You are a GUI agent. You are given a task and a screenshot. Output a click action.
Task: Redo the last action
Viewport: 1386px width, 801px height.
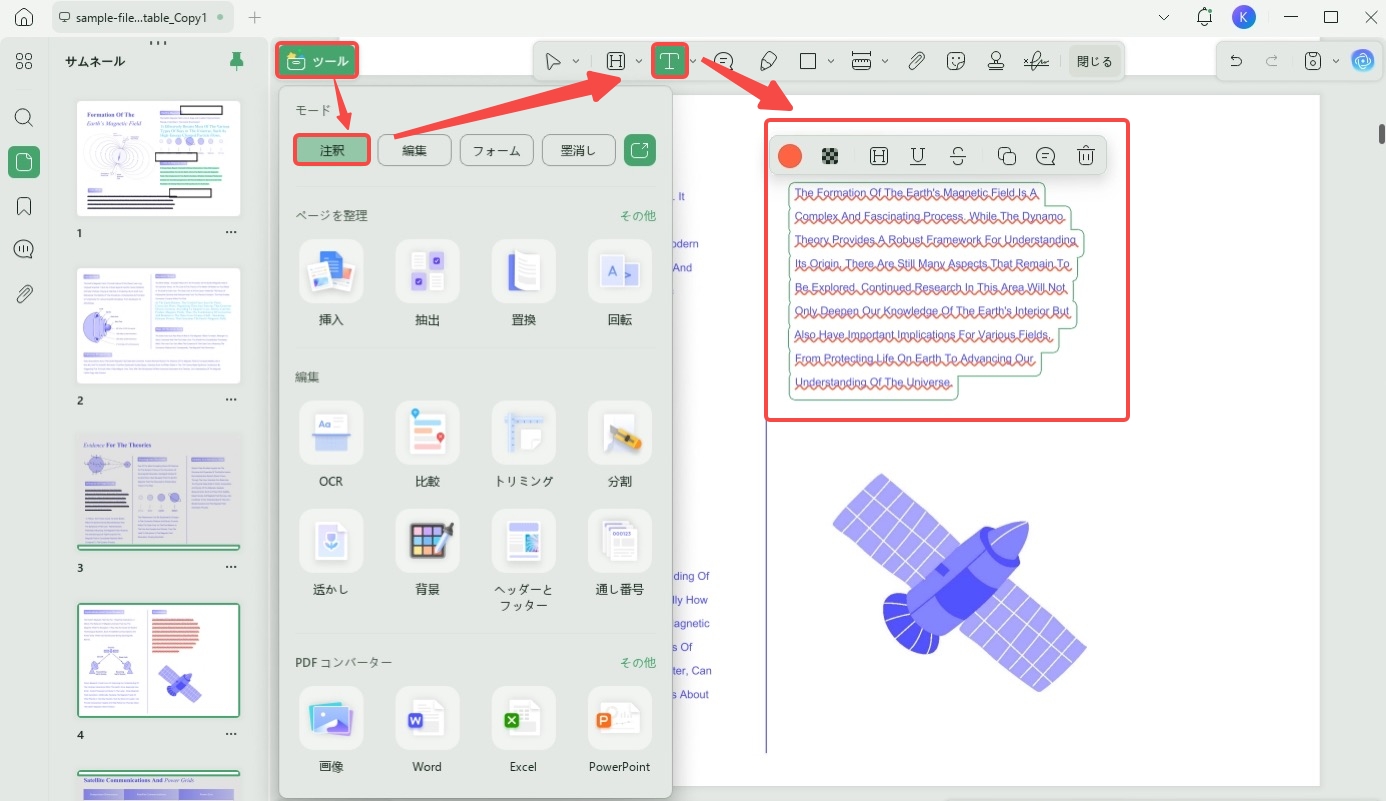point(1272,61)
